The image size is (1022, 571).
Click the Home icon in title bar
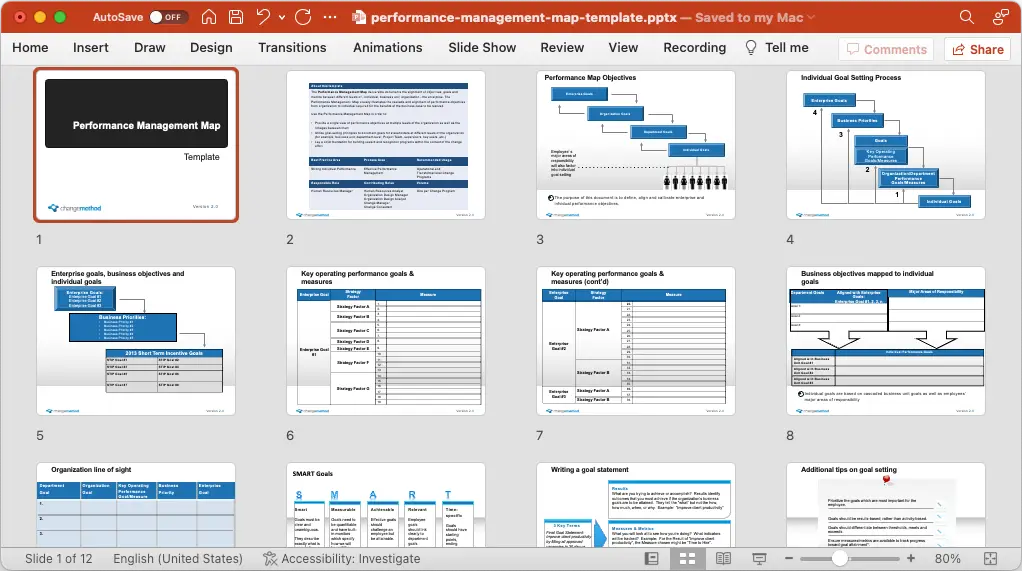[x=209, y=17]
